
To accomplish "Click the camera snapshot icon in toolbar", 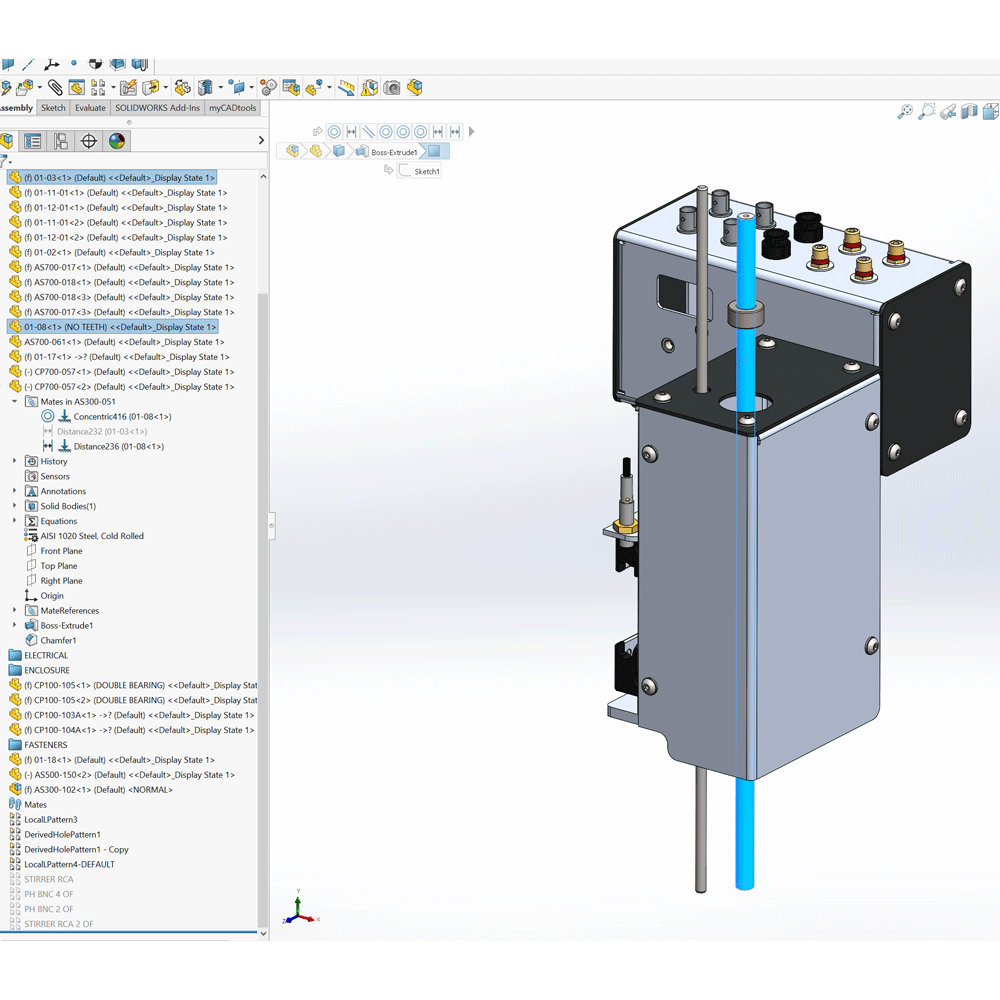I will [392, 88].
